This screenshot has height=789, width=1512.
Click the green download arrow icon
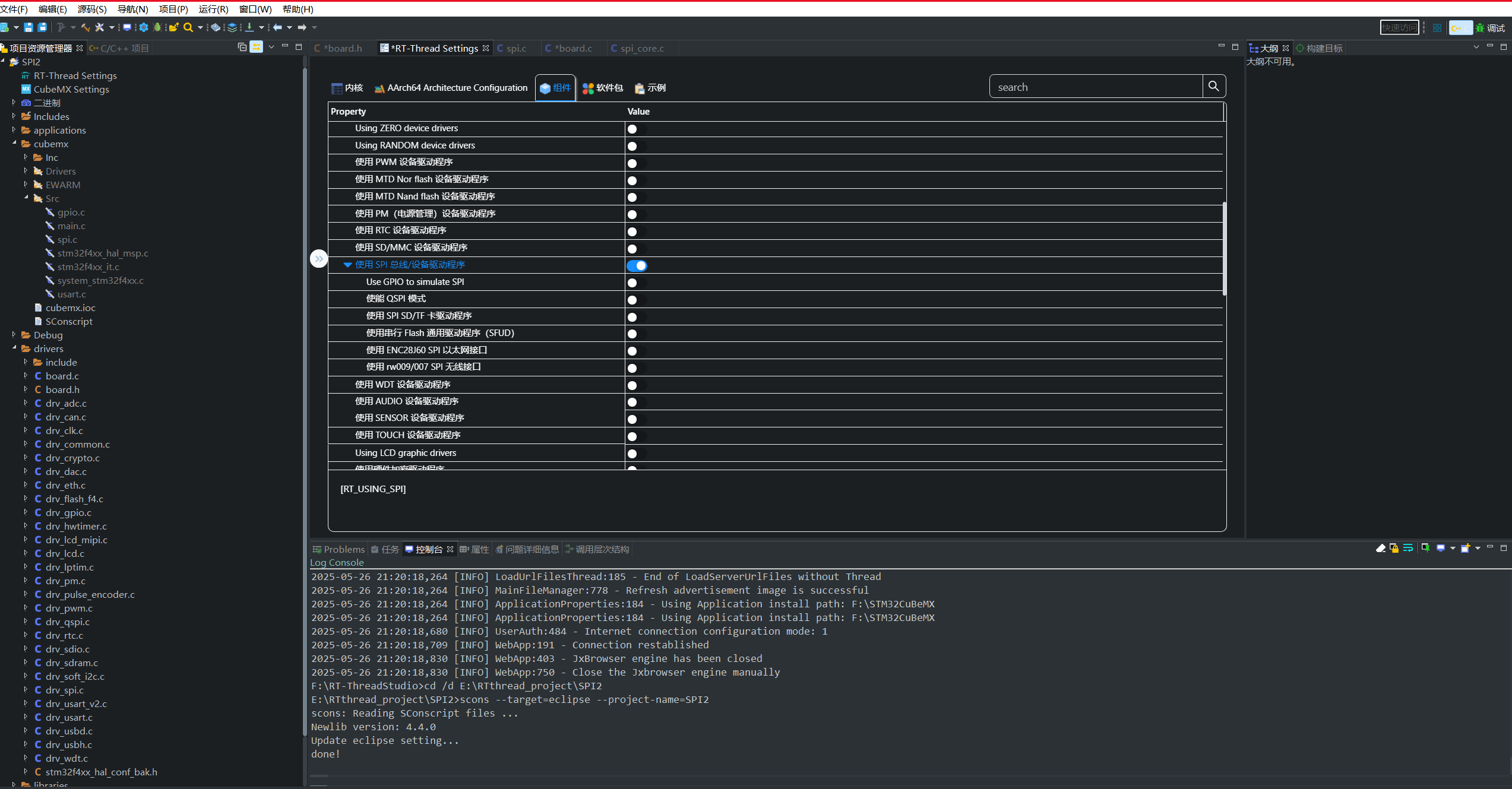tap(249, 27)
